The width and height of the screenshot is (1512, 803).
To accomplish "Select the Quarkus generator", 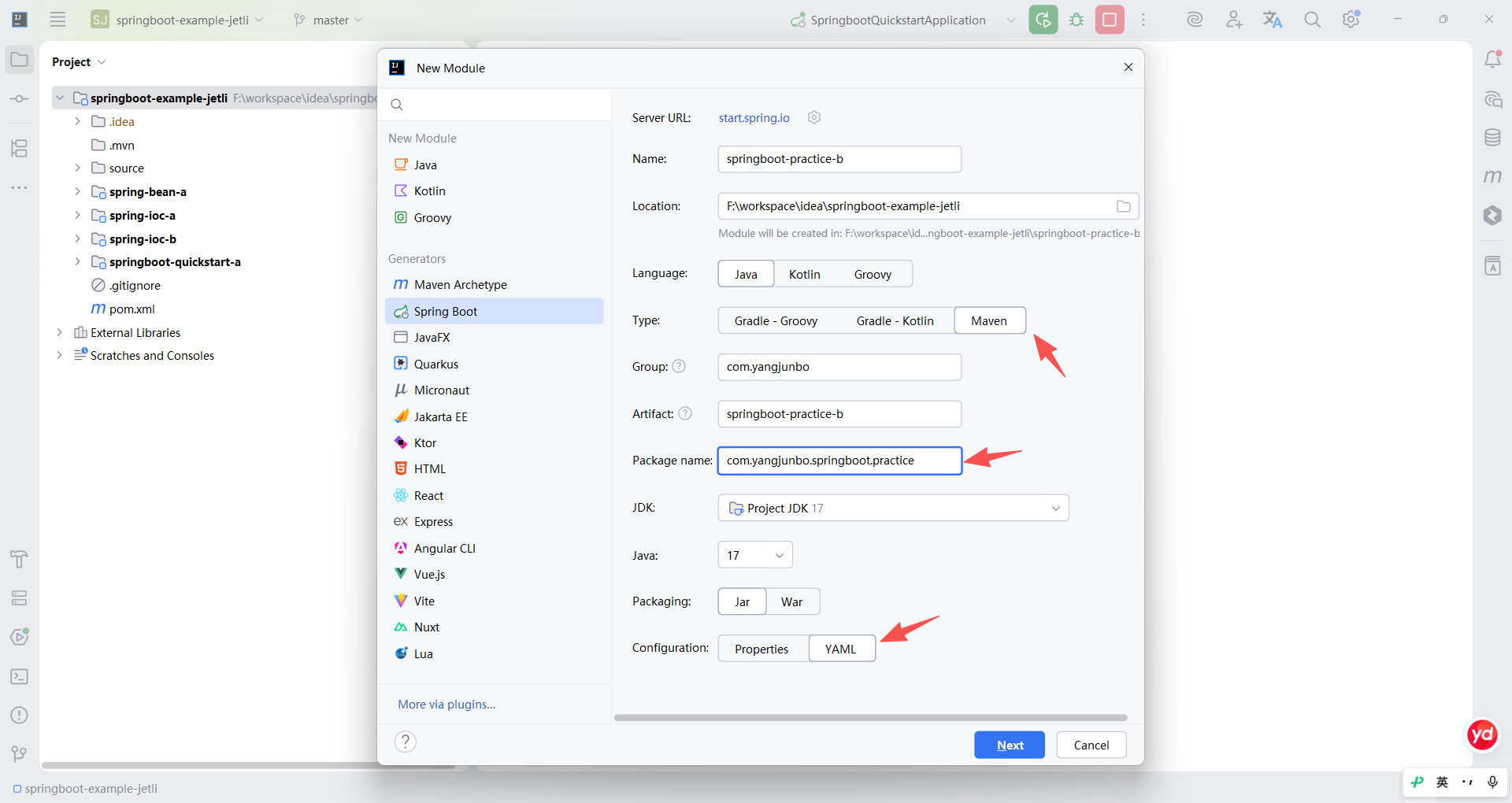I will point(495,364).
